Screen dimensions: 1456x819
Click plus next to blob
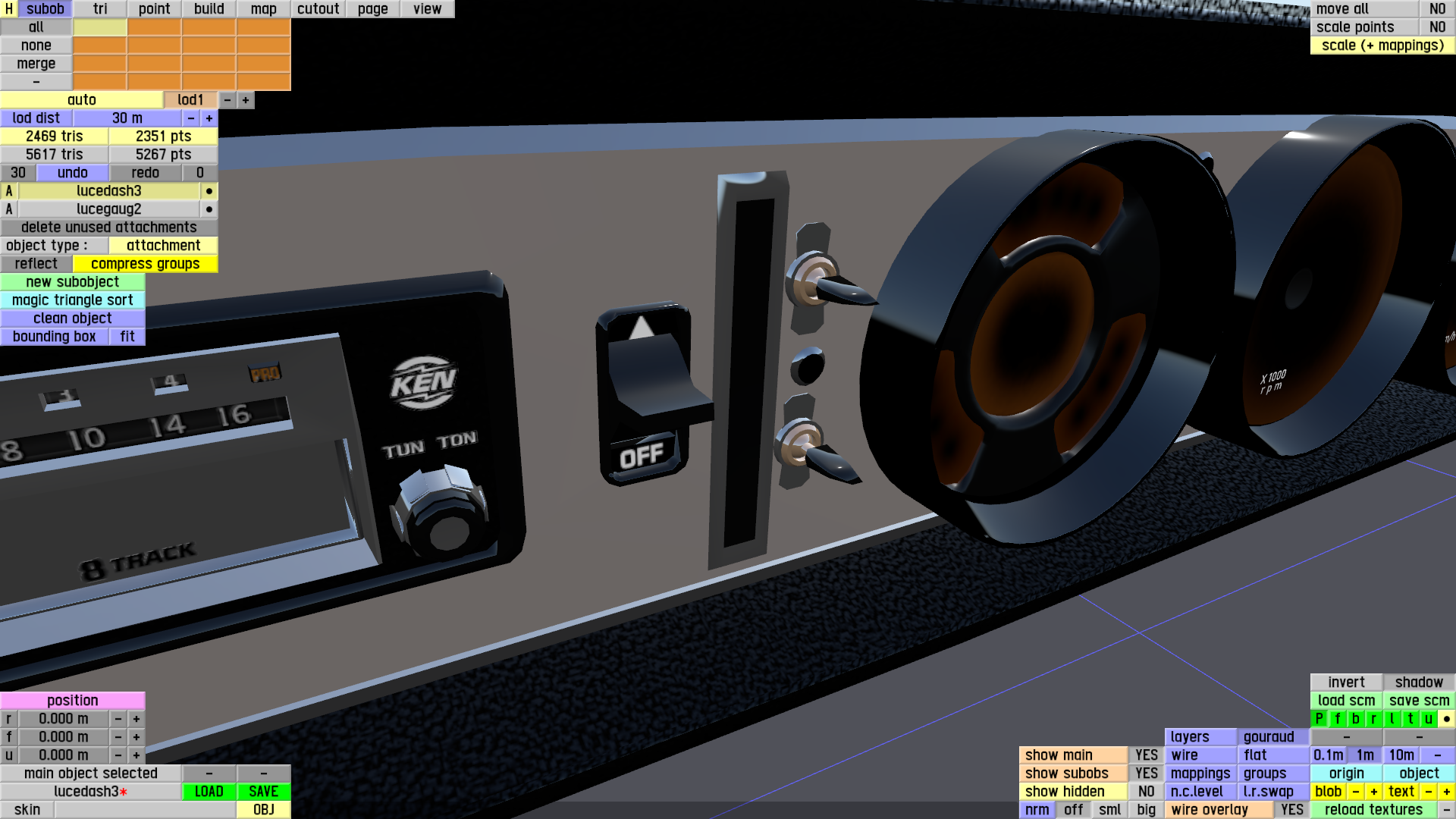(1373, 791)
